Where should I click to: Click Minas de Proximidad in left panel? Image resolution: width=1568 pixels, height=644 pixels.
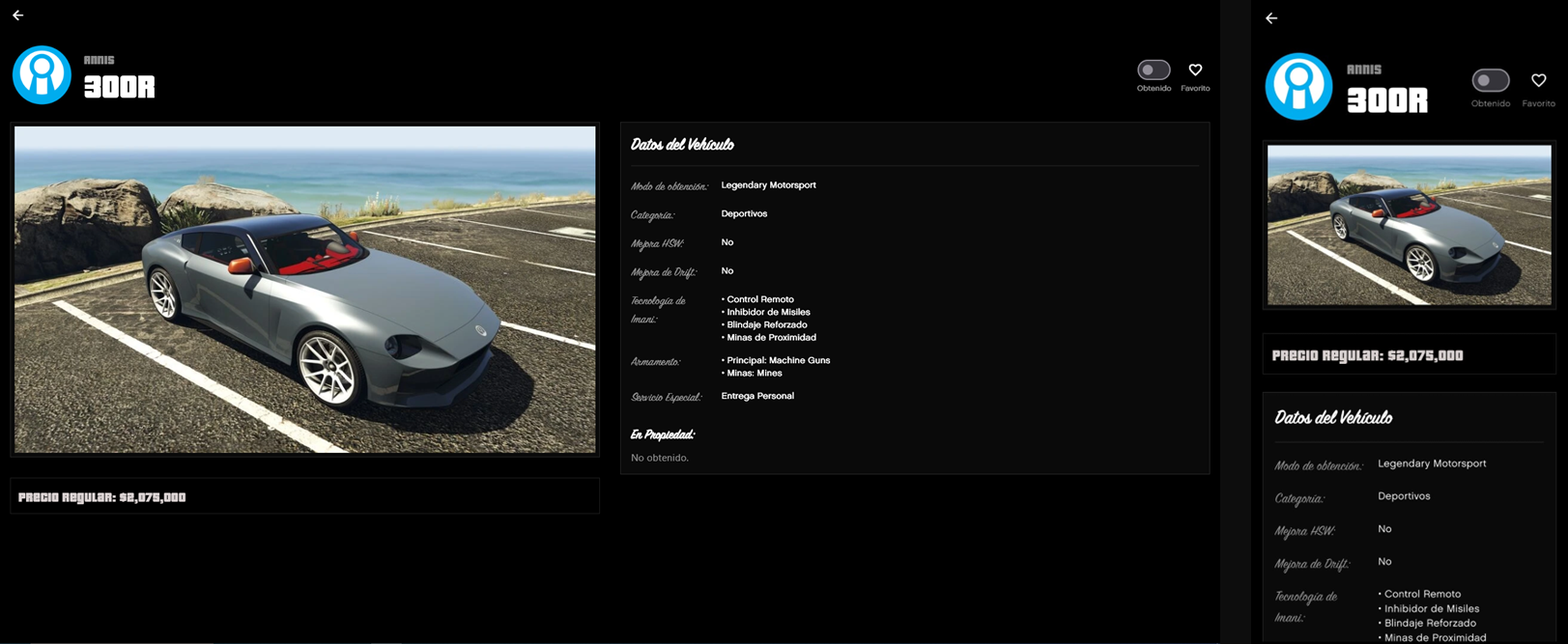coord(768,337)
